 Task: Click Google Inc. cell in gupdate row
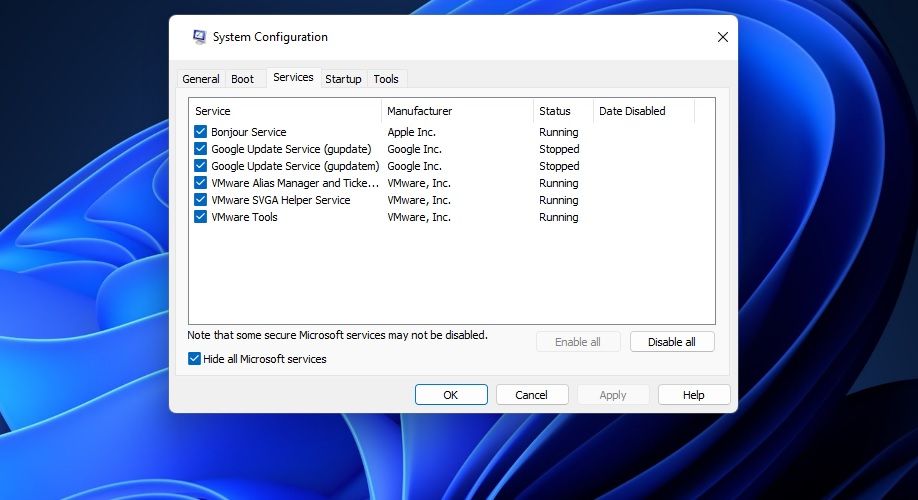point(415,149)
